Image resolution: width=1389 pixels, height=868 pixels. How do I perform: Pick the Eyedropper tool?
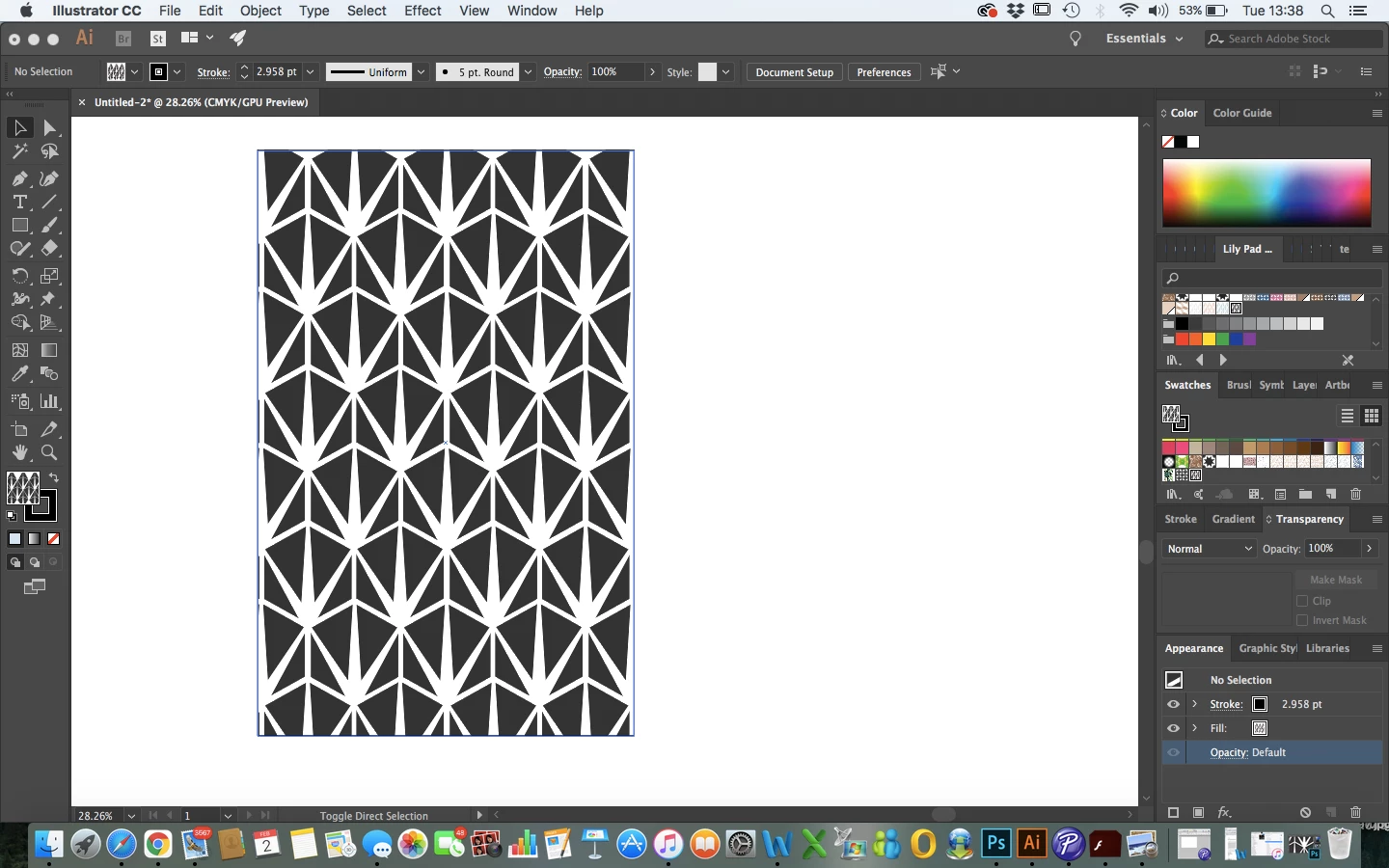(19, 373)
